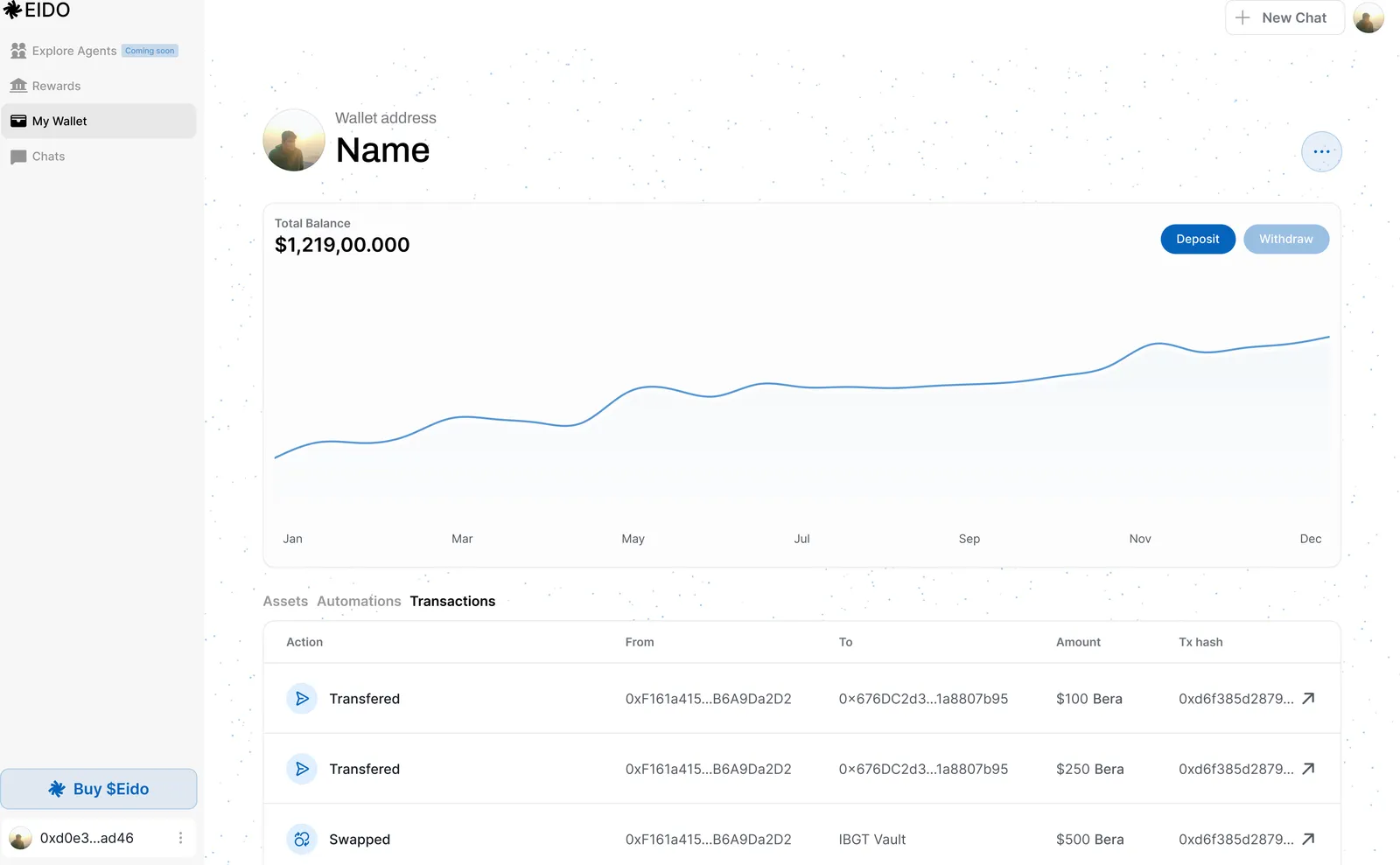The height and width of the screenshot is (865, 1400).
Task: Select My Wallet in the sidebar
Action: click(98, 122)
